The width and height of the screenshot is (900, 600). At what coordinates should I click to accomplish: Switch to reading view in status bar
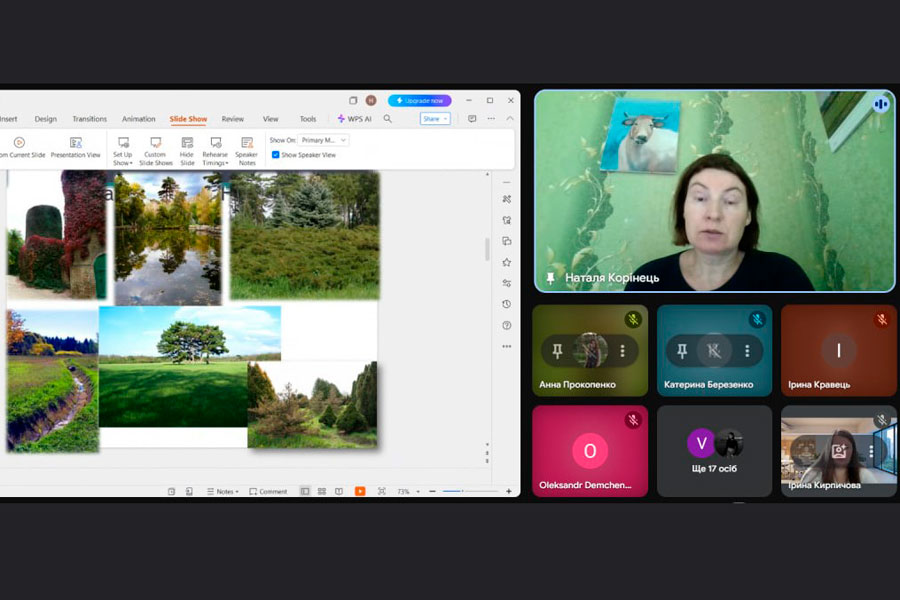(339, 491)
